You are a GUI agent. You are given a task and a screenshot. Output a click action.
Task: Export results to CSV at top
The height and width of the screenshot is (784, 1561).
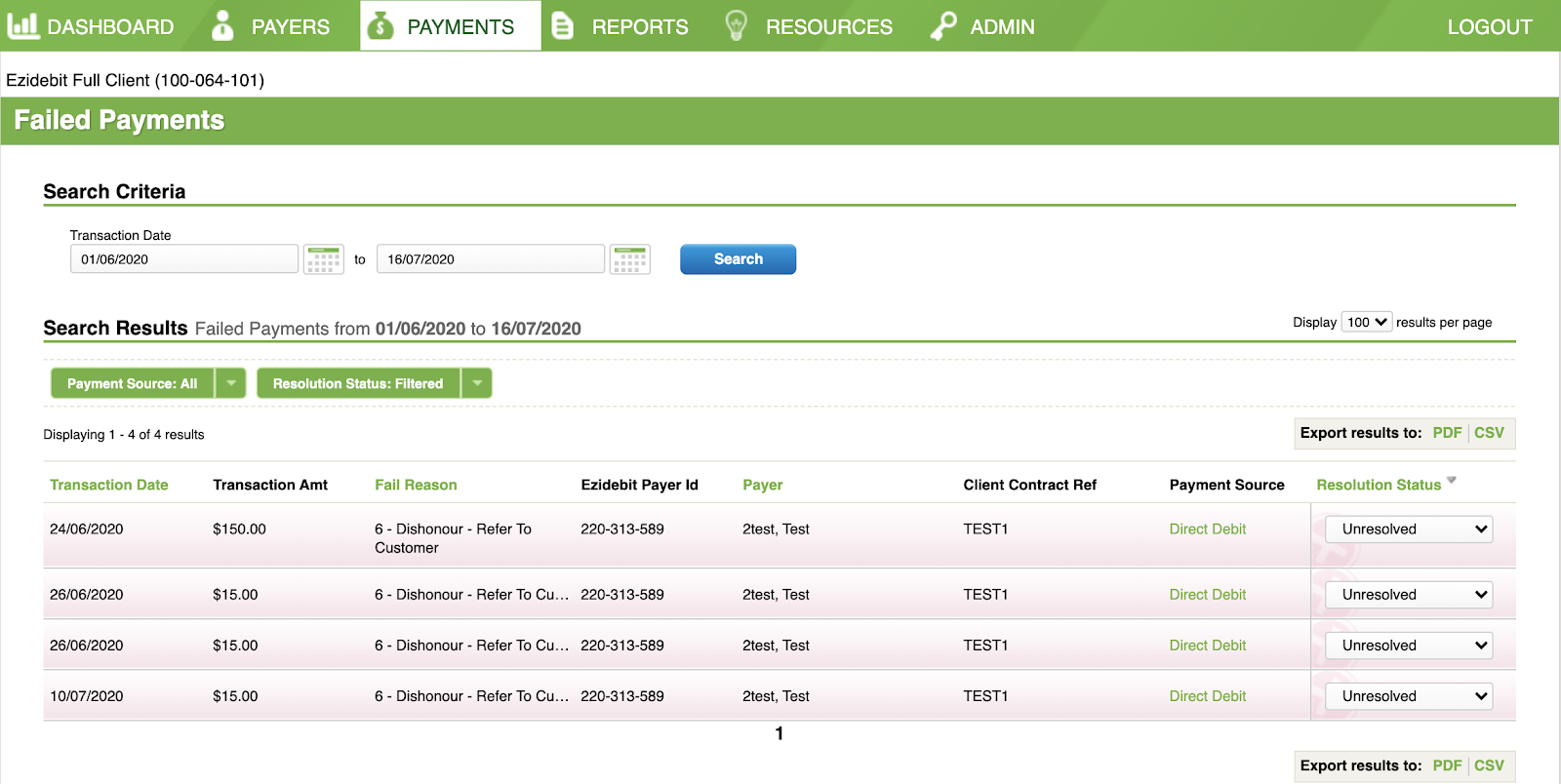coord(1489,433)
